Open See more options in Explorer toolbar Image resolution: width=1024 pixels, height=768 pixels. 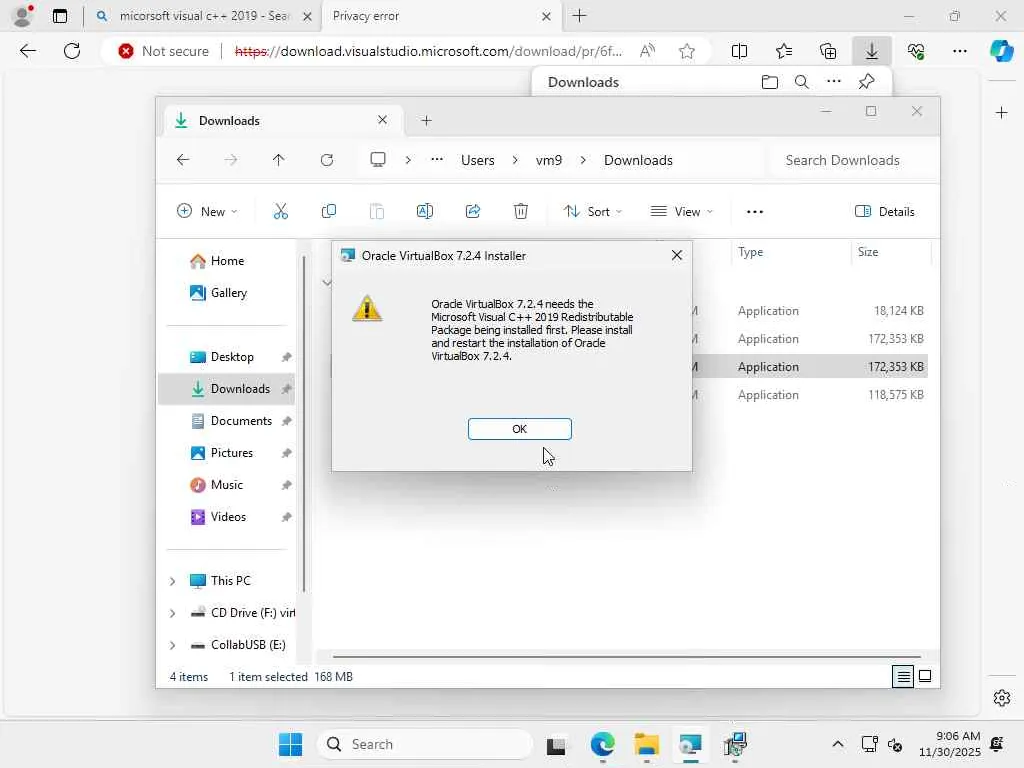point(755,211)
